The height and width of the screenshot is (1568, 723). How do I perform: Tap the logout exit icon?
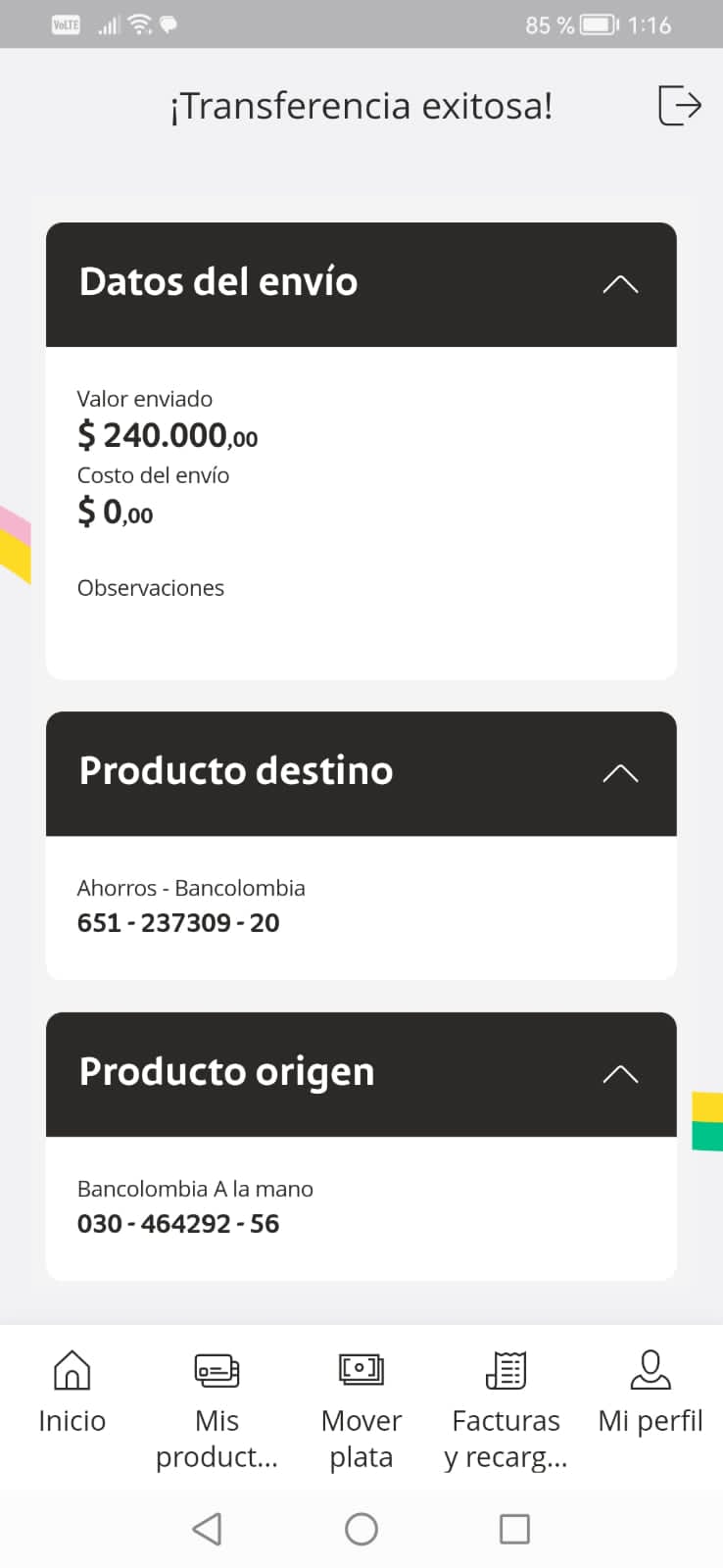point(680,105)
